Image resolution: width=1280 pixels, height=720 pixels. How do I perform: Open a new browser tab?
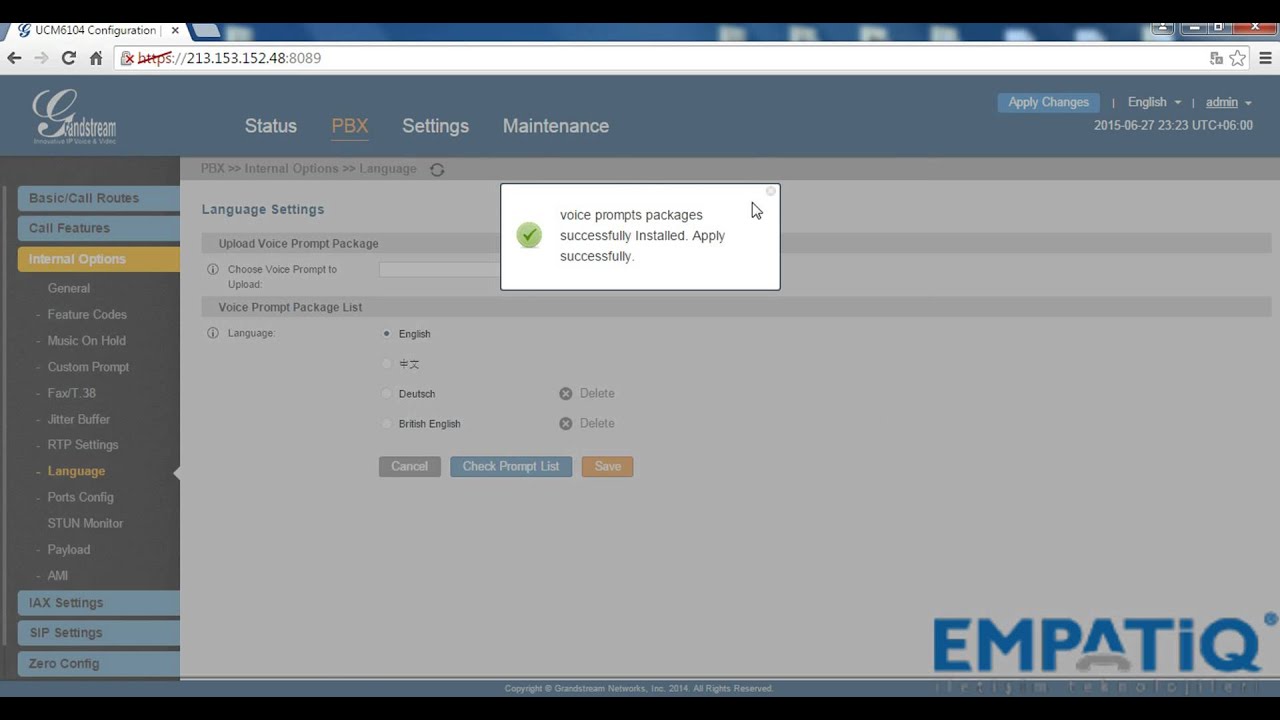(x=206, y=30)
